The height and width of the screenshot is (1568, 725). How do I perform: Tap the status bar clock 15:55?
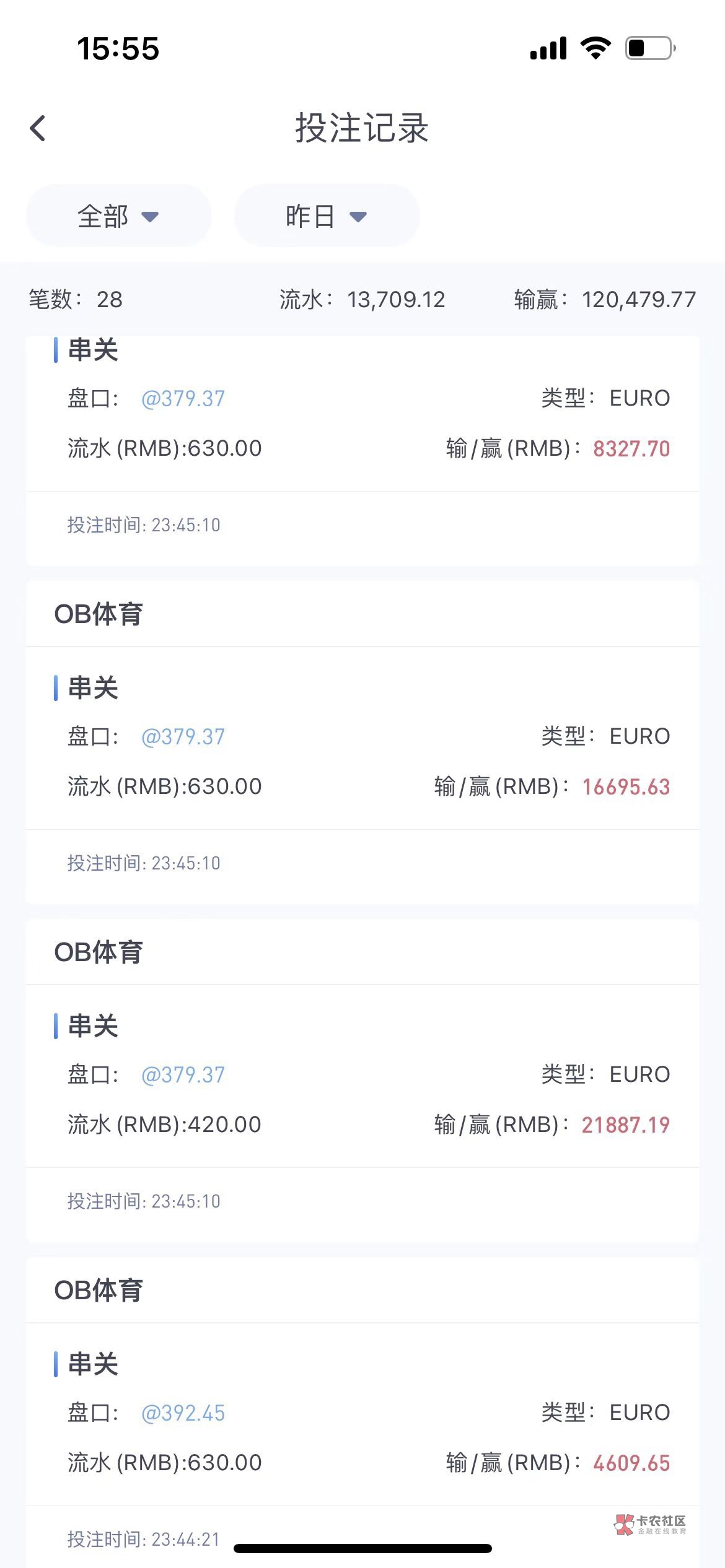point(118,49)
